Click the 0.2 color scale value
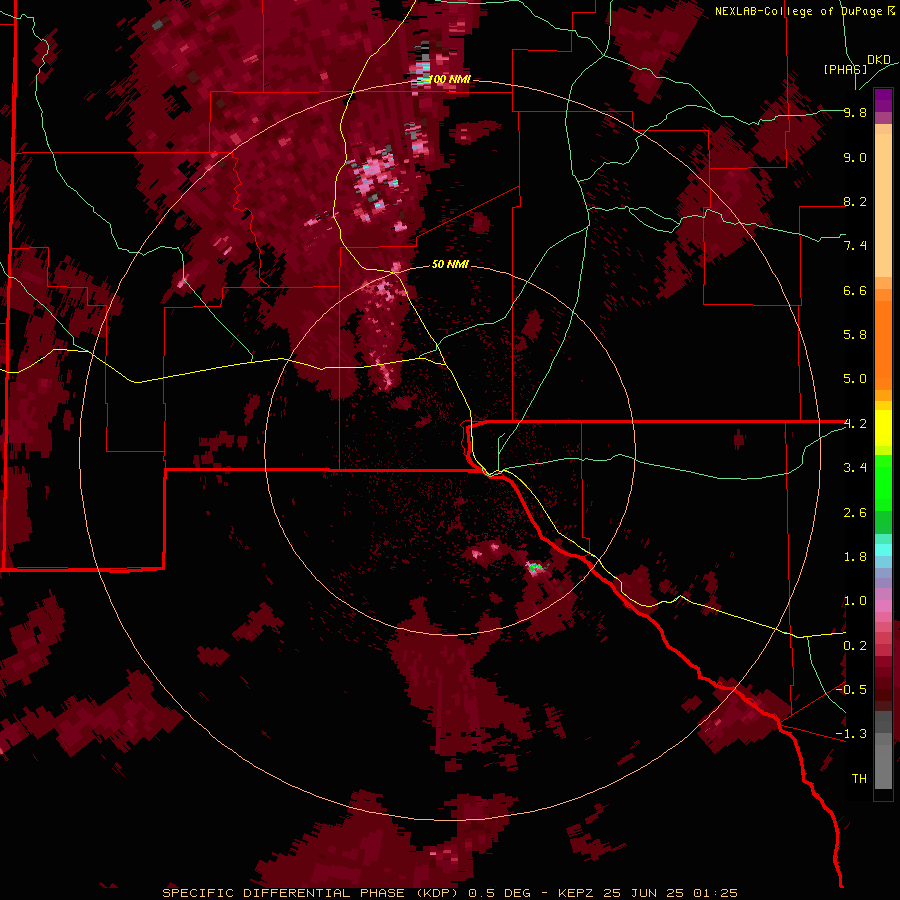 (x=855, y=646)
